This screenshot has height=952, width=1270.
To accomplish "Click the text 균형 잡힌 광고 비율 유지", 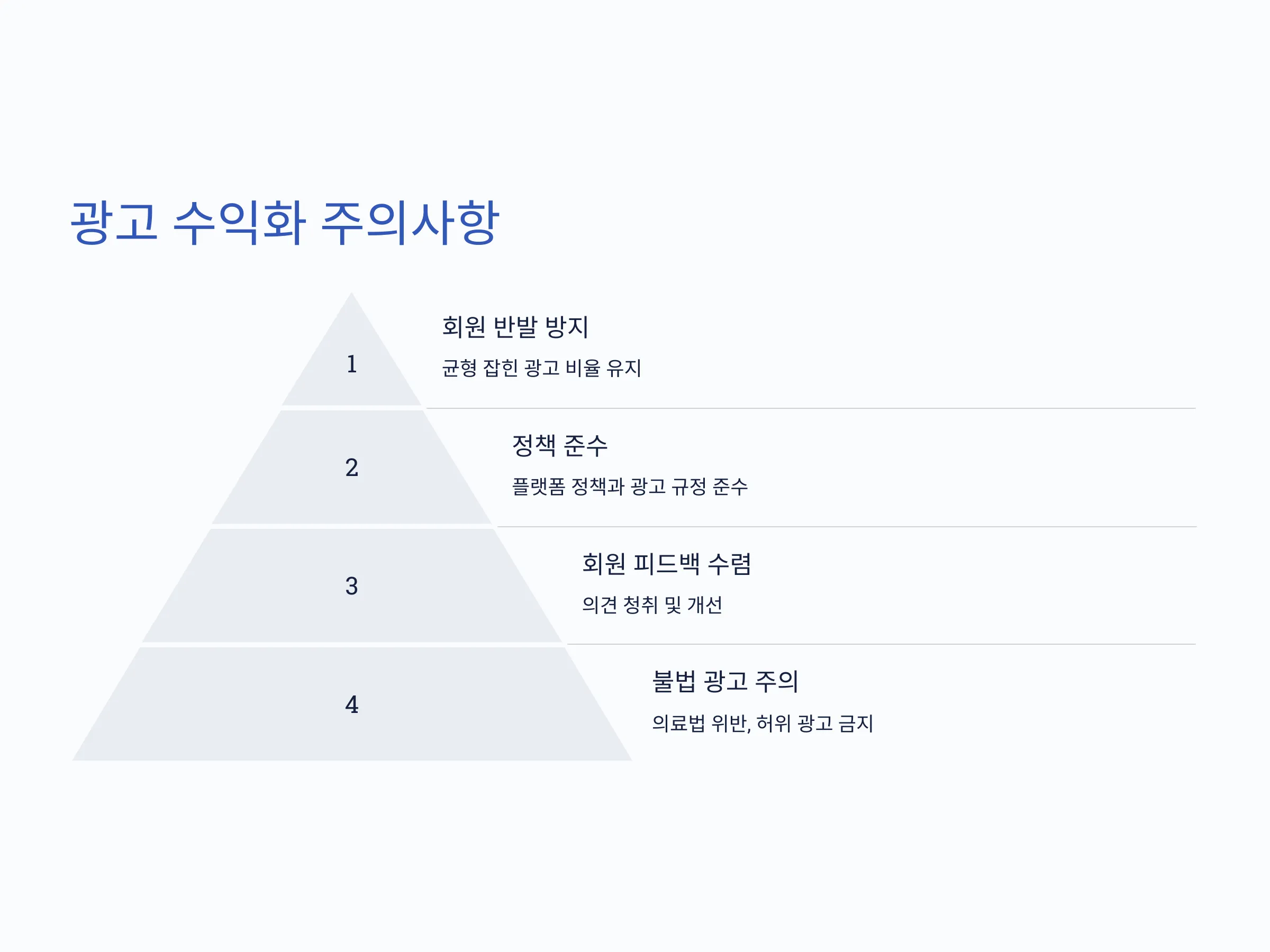I will coord(541,368).
